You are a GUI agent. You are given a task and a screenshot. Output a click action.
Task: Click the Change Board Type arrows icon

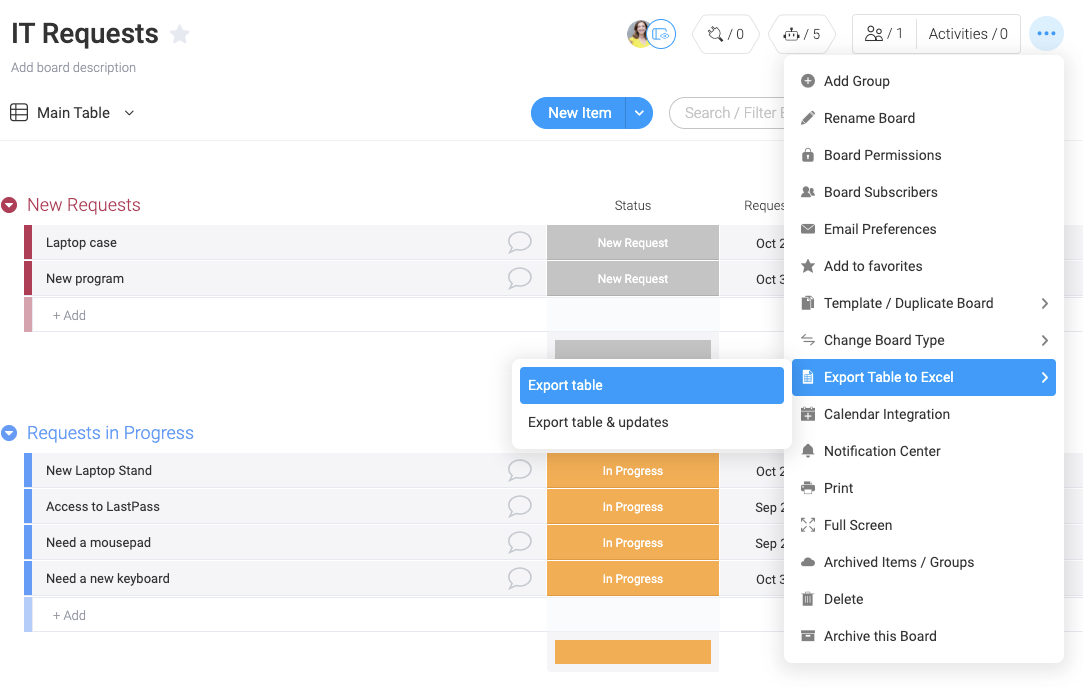(x=807, y=340)
